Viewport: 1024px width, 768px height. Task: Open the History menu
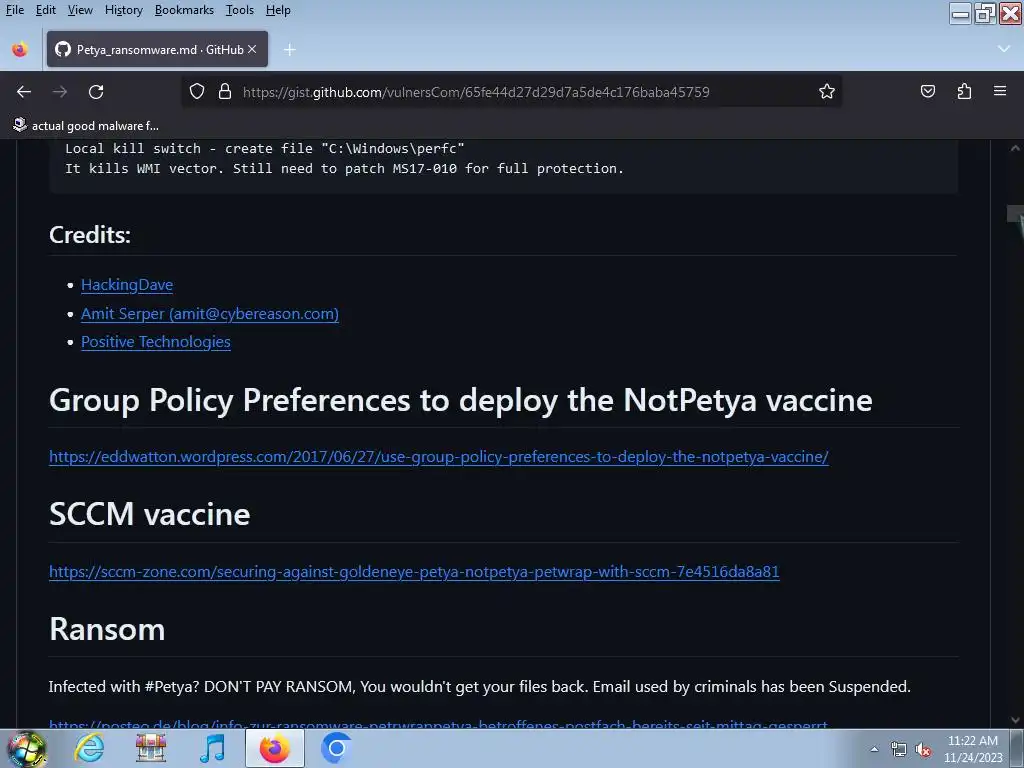point(123,10)
